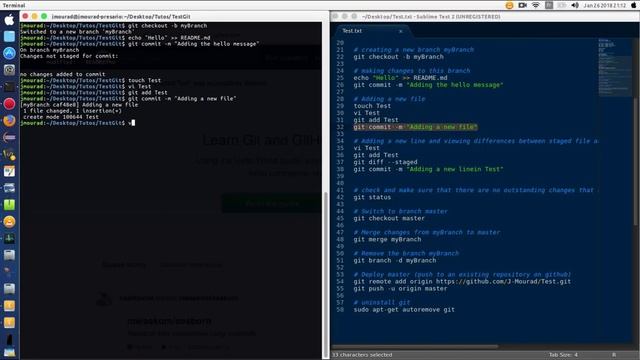Screen dimensions: 640x360
Task: Click line 42 'git status' in Sublime
Action: [x=372, y=197]
